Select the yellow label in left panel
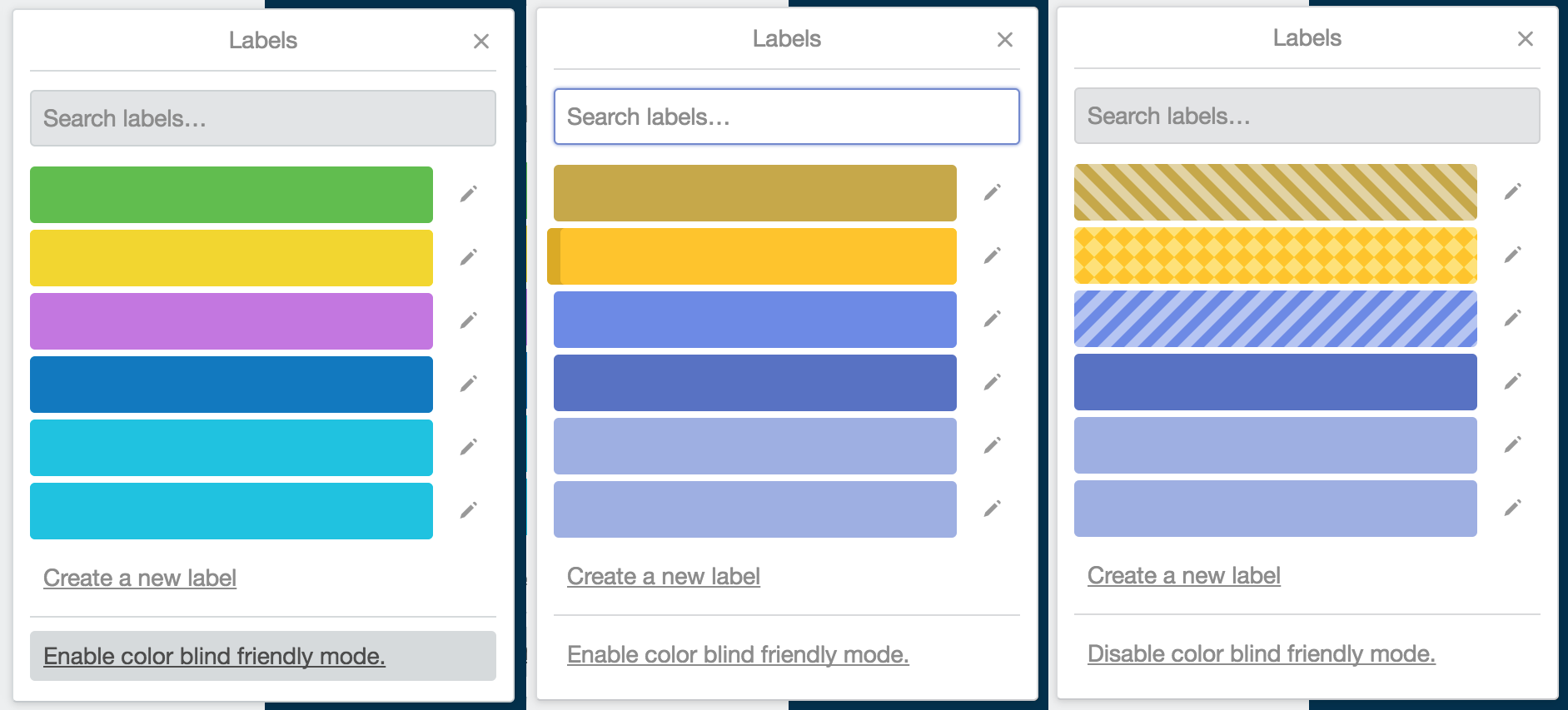1568x710 pixels. pyautogui.click(x=231, y=258)
